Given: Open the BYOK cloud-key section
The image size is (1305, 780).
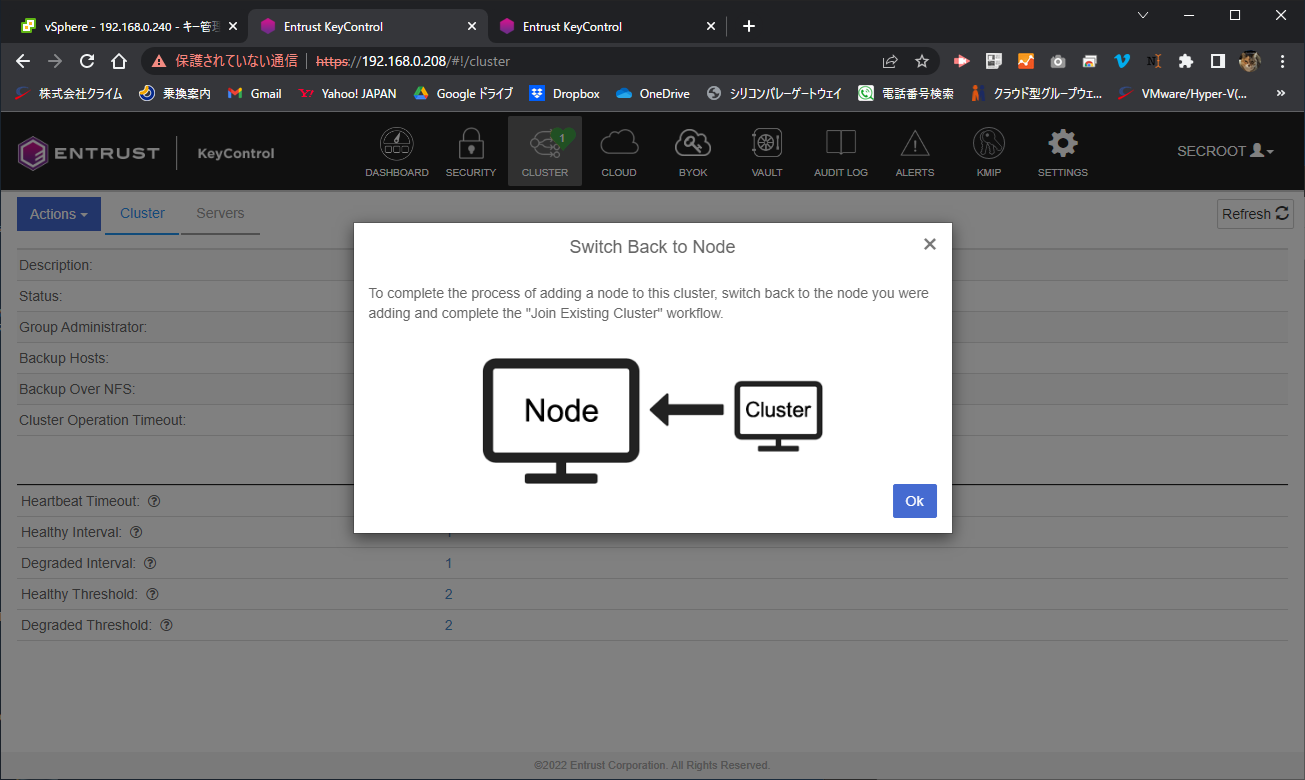Looking at the screenshot, I should pos(692,153).
